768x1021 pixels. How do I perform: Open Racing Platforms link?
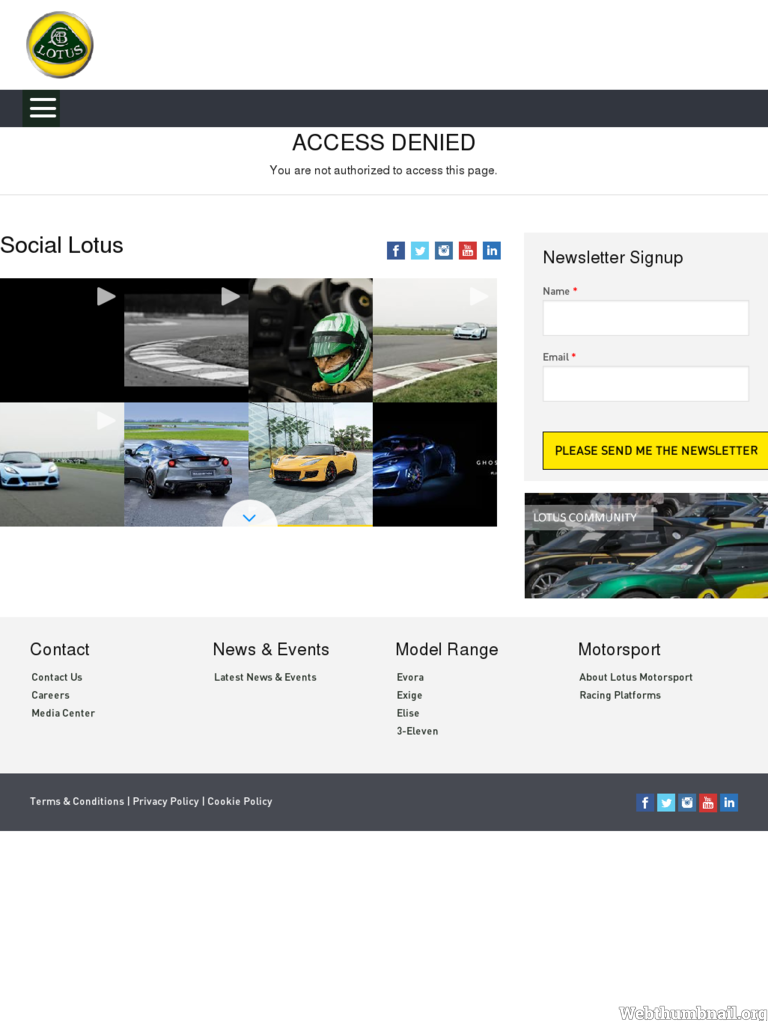(x=620, y=695)
